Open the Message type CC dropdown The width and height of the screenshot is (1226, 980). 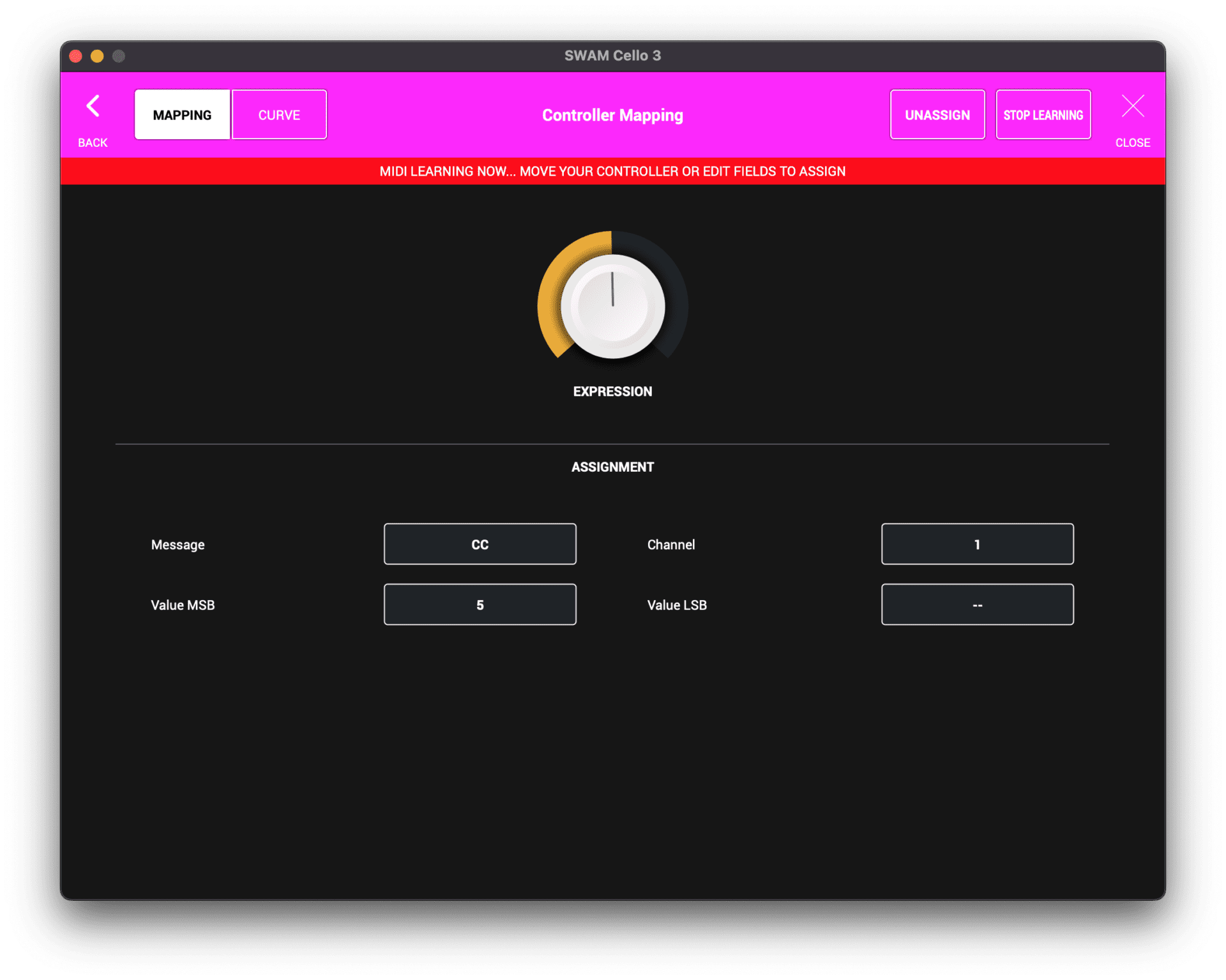(x=480, y=545)
